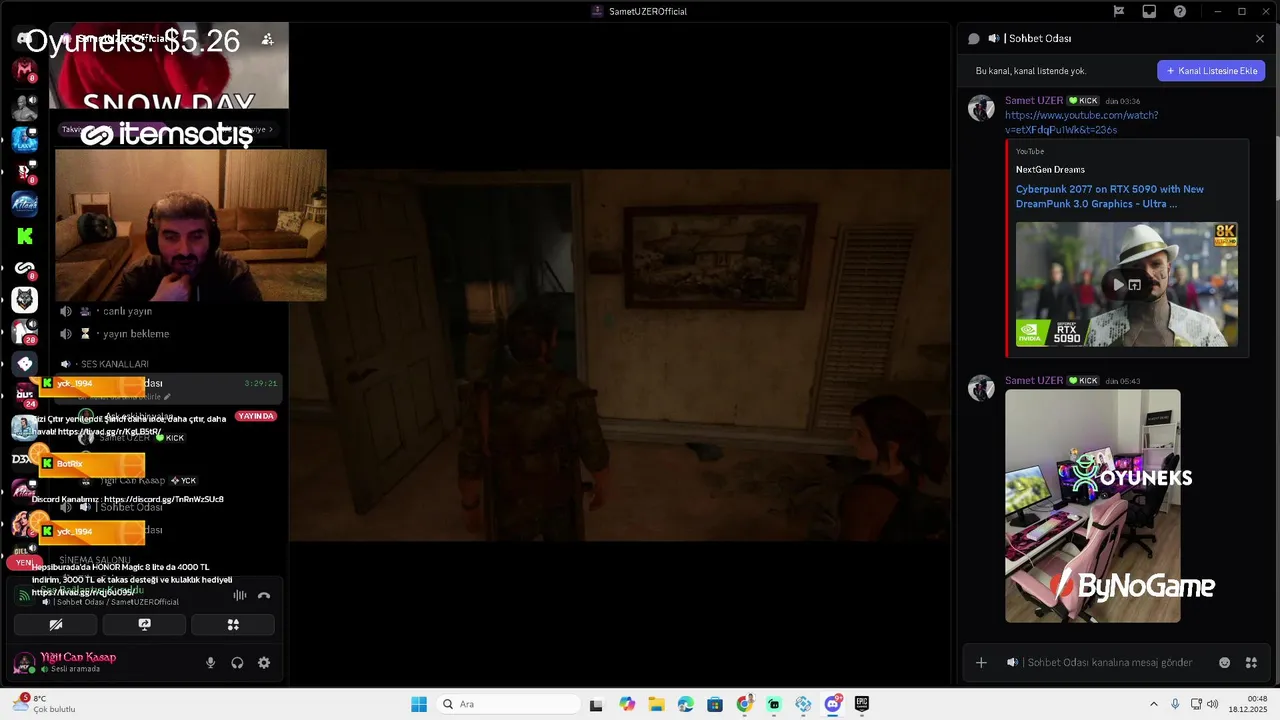Click streamer webcam preview
The image size is (1280, 720).
[191, 225]
